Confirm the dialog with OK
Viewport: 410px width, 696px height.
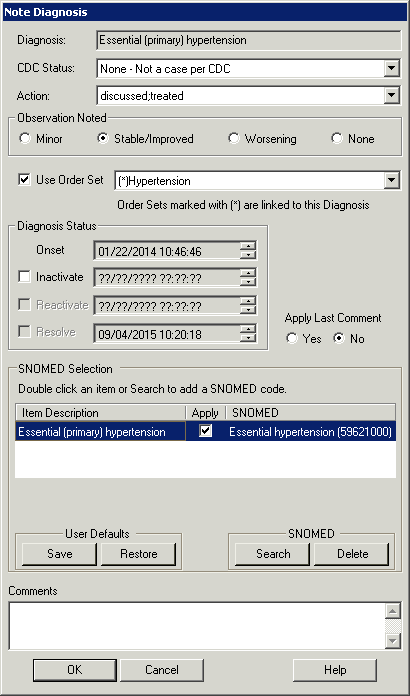point(75,670)
